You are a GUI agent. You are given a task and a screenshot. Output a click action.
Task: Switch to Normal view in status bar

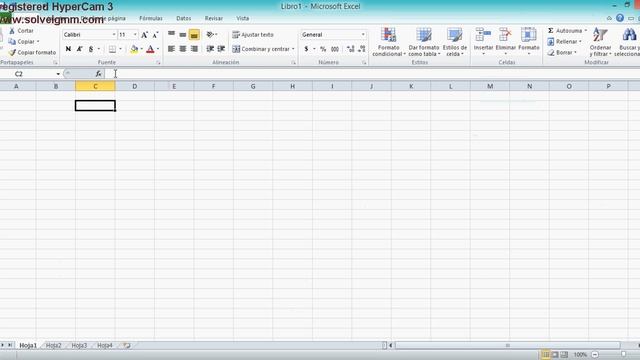pos(545,355)
